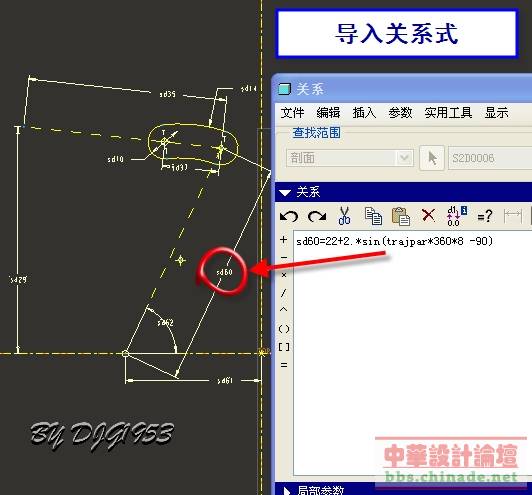Screen dimensions: 532x495
Task: Toggle dimension names and values icon
Action: [457, 216]
